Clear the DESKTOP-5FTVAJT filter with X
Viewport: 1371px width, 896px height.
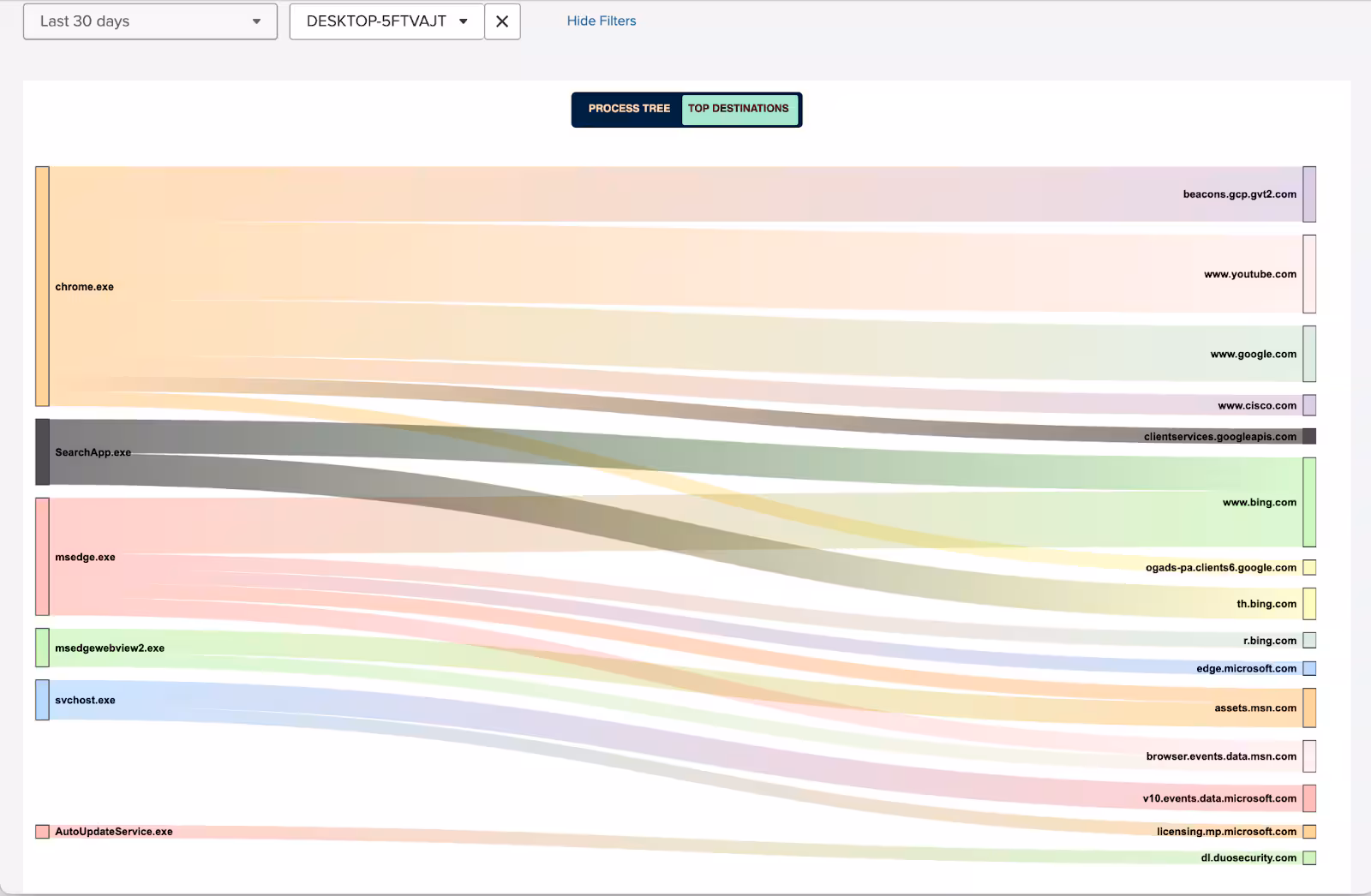[502, 21]
